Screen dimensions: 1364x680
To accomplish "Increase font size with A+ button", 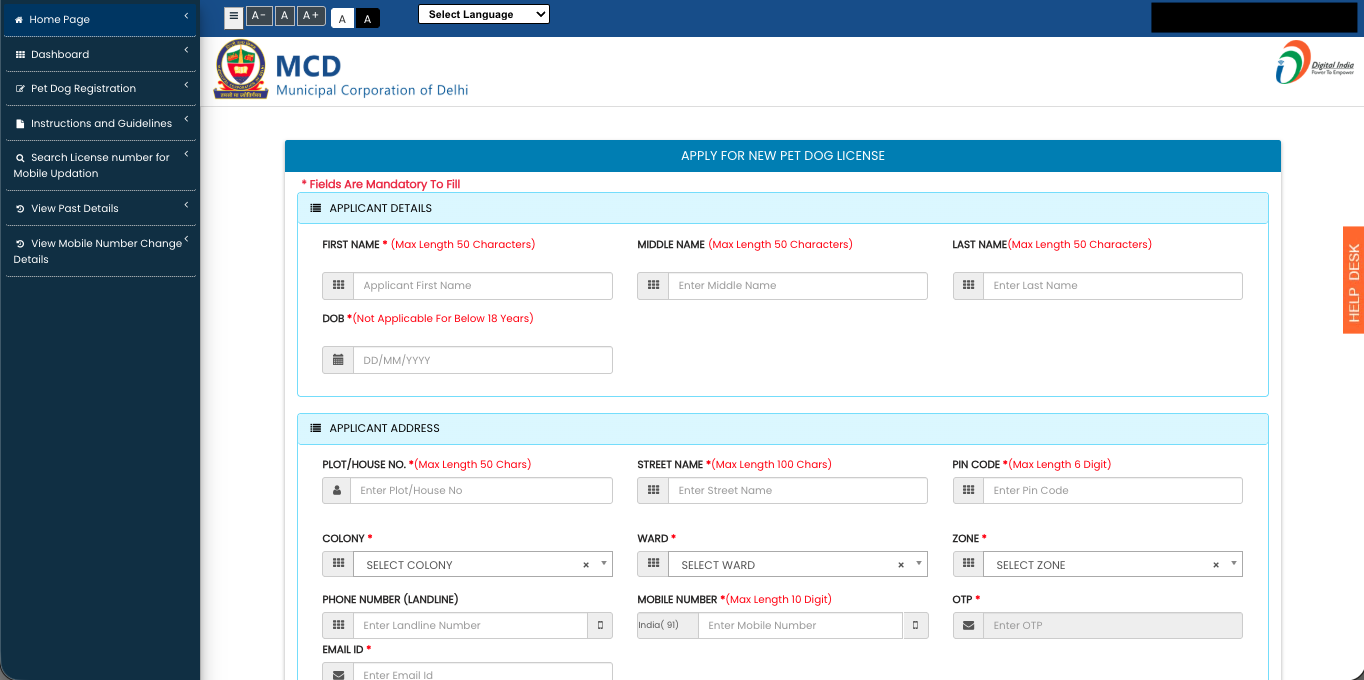I will click(x=311, y=16).
